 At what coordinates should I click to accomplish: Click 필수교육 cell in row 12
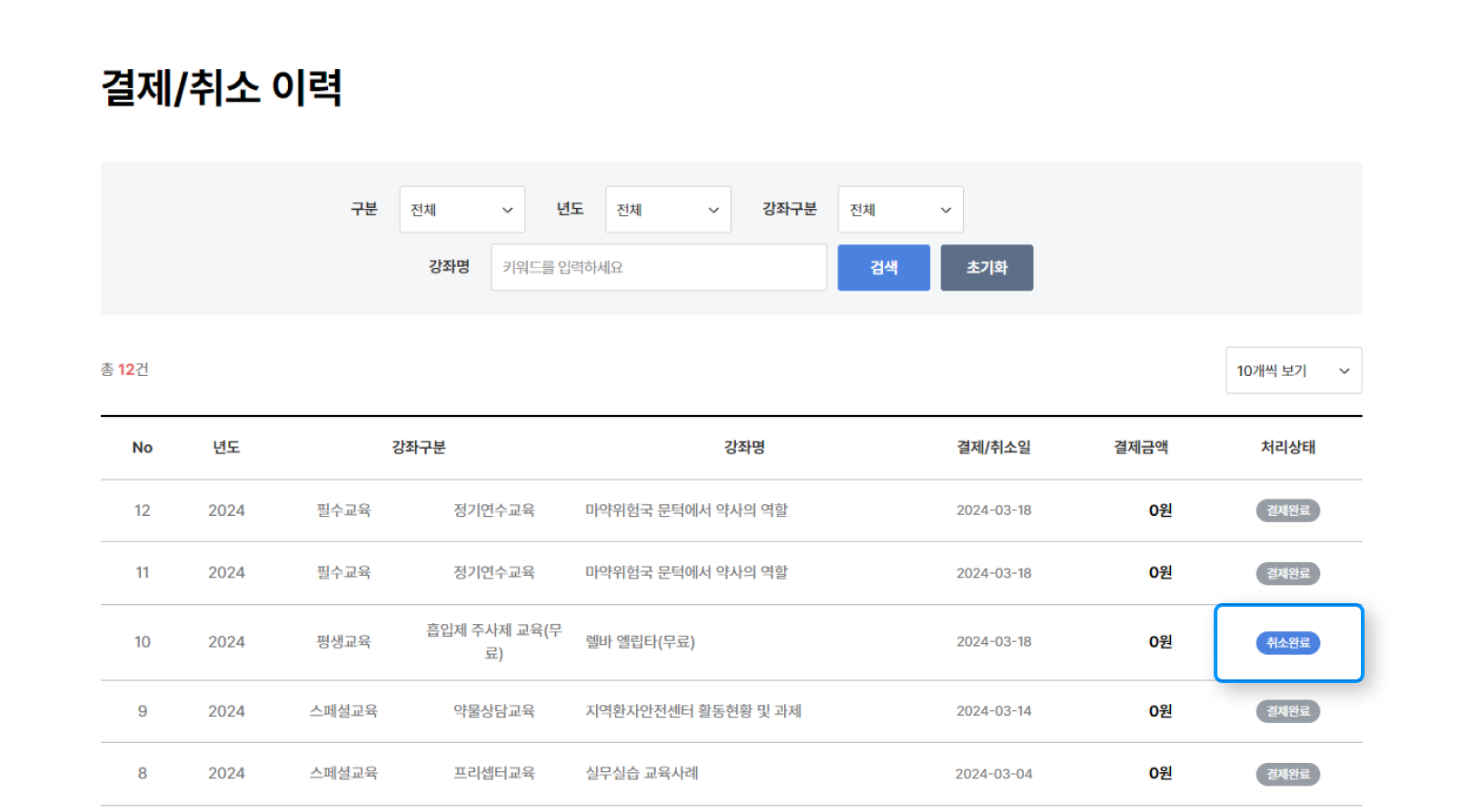[343, 510]
